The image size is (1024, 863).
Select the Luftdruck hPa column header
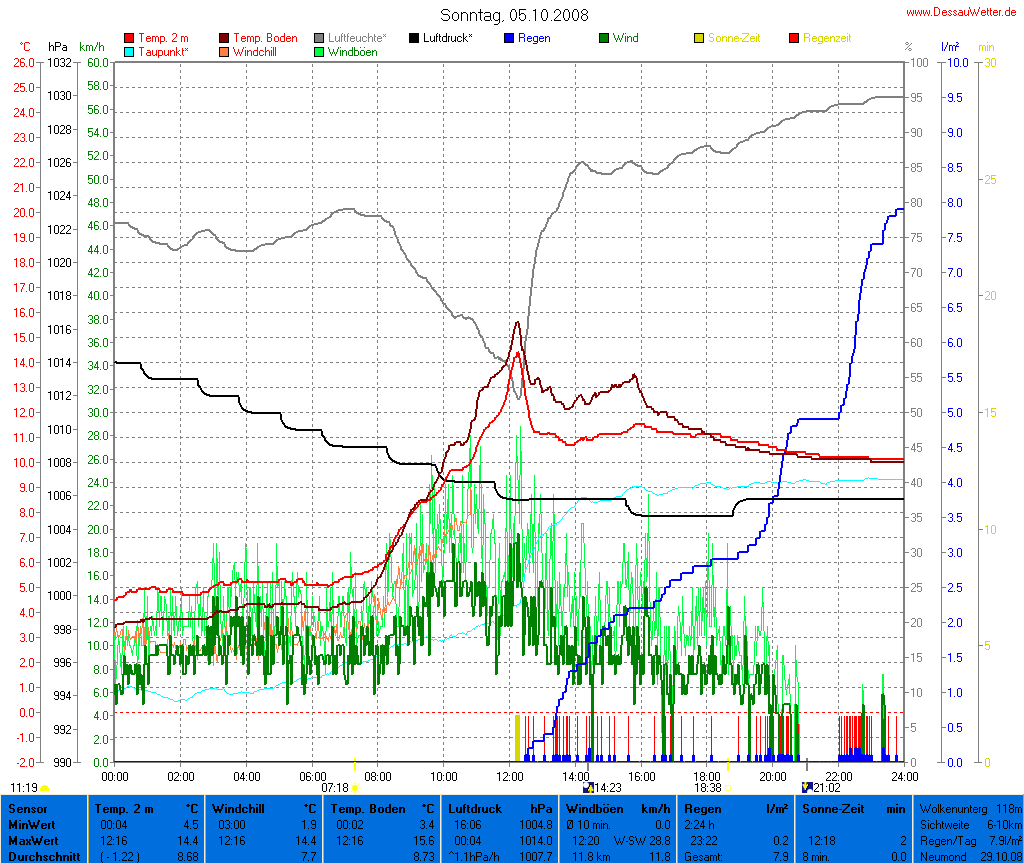(500, 808)
